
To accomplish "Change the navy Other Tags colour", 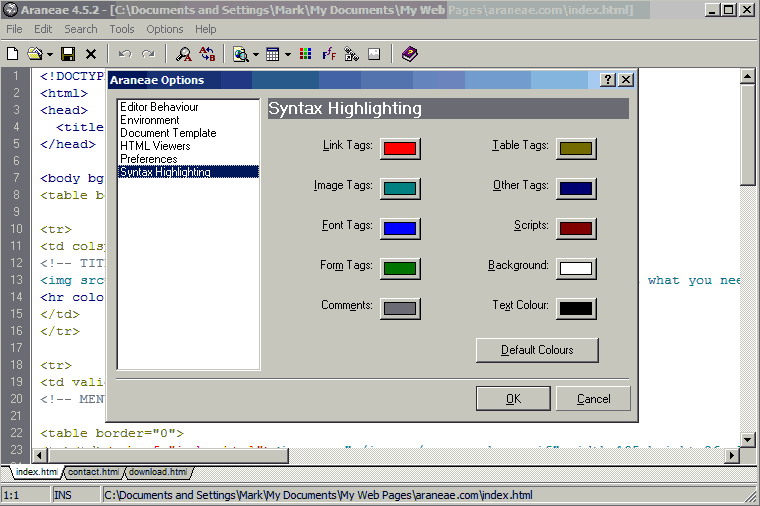I will pos(576,189).
